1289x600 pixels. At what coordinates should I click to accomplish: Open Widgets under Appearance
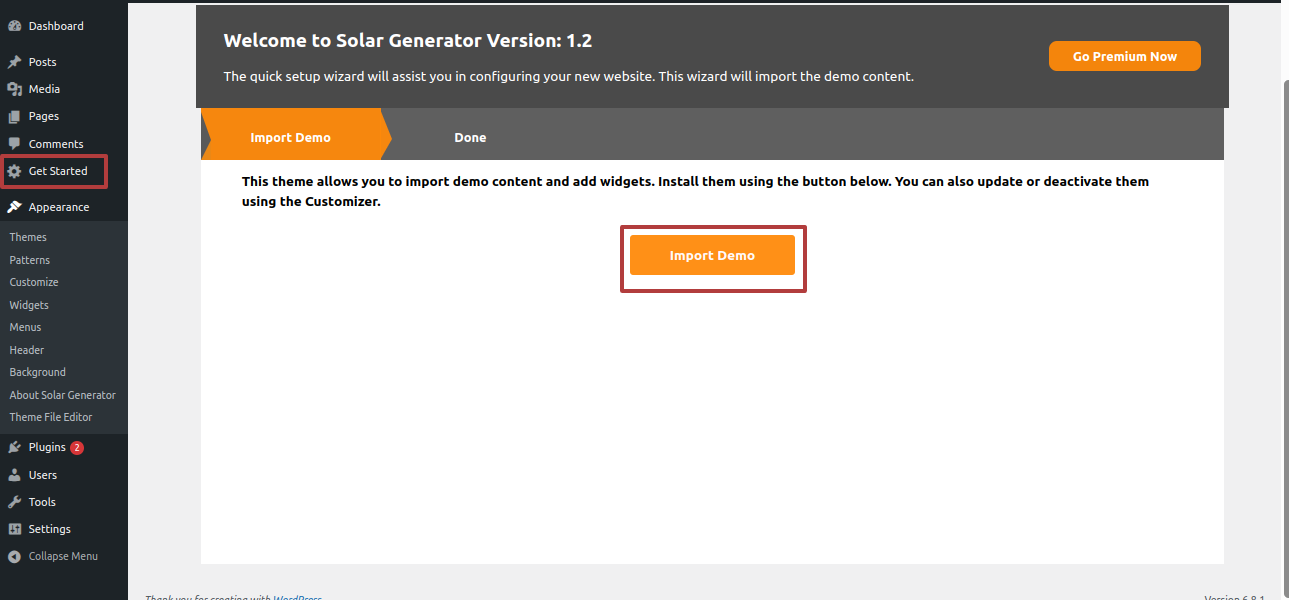29,305
